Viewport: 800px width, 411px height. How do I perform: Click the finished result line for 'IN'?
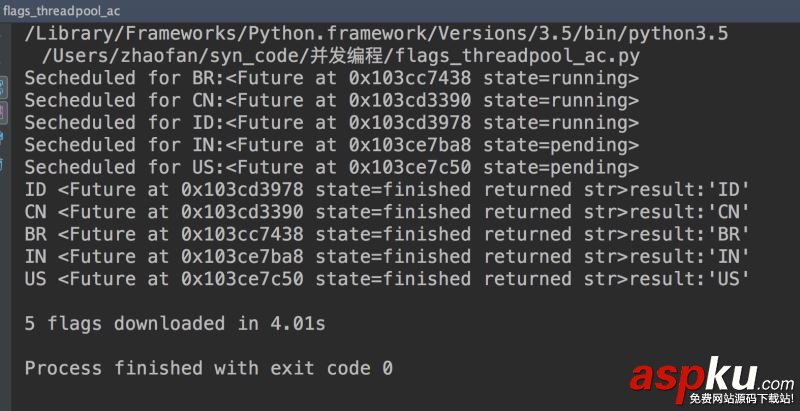(387, 257)
